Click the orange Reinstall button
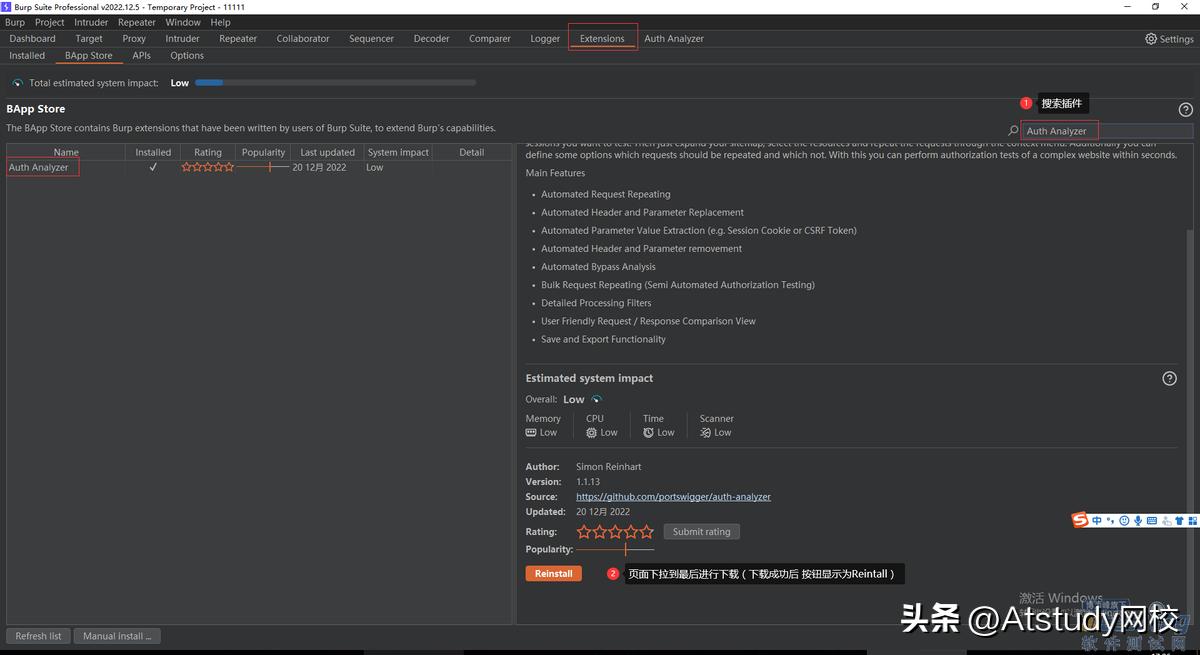This screenshot has width=1200, height=655. (553, 573)
